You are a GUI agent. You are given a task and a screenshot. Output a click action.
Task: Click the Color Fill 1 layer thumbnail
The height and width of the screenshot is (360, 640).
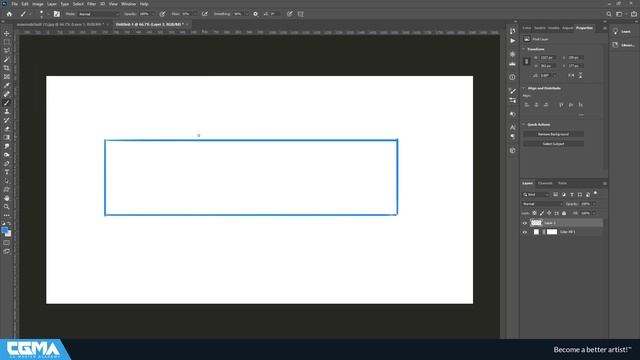click(536, 232)
